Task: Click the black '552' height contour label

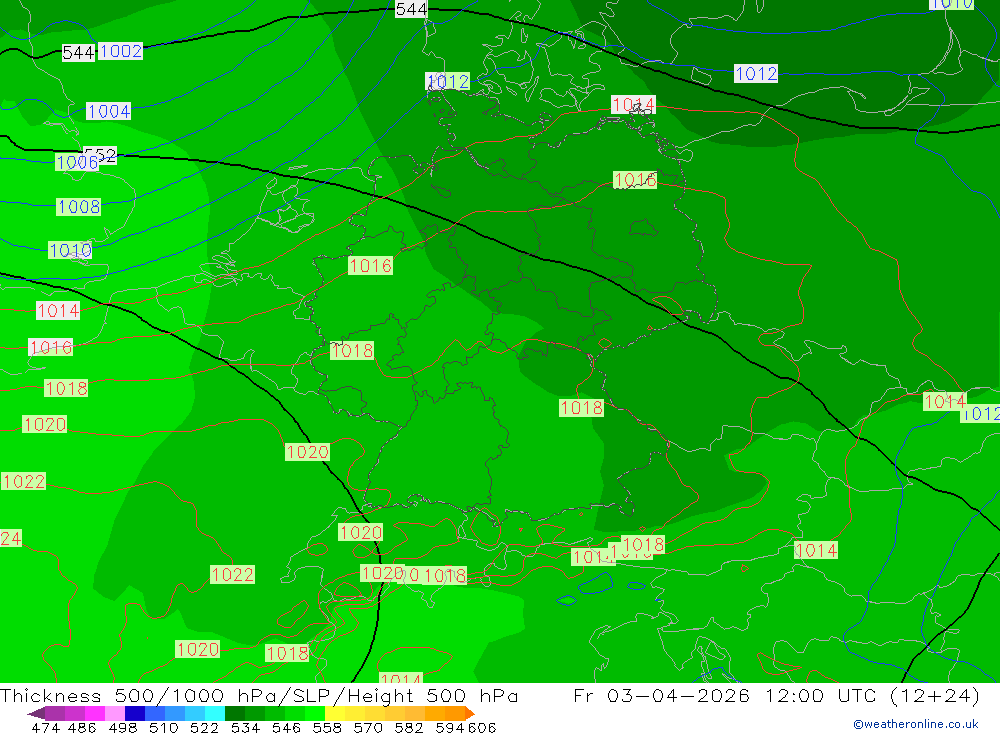Action: coord(101,154)
